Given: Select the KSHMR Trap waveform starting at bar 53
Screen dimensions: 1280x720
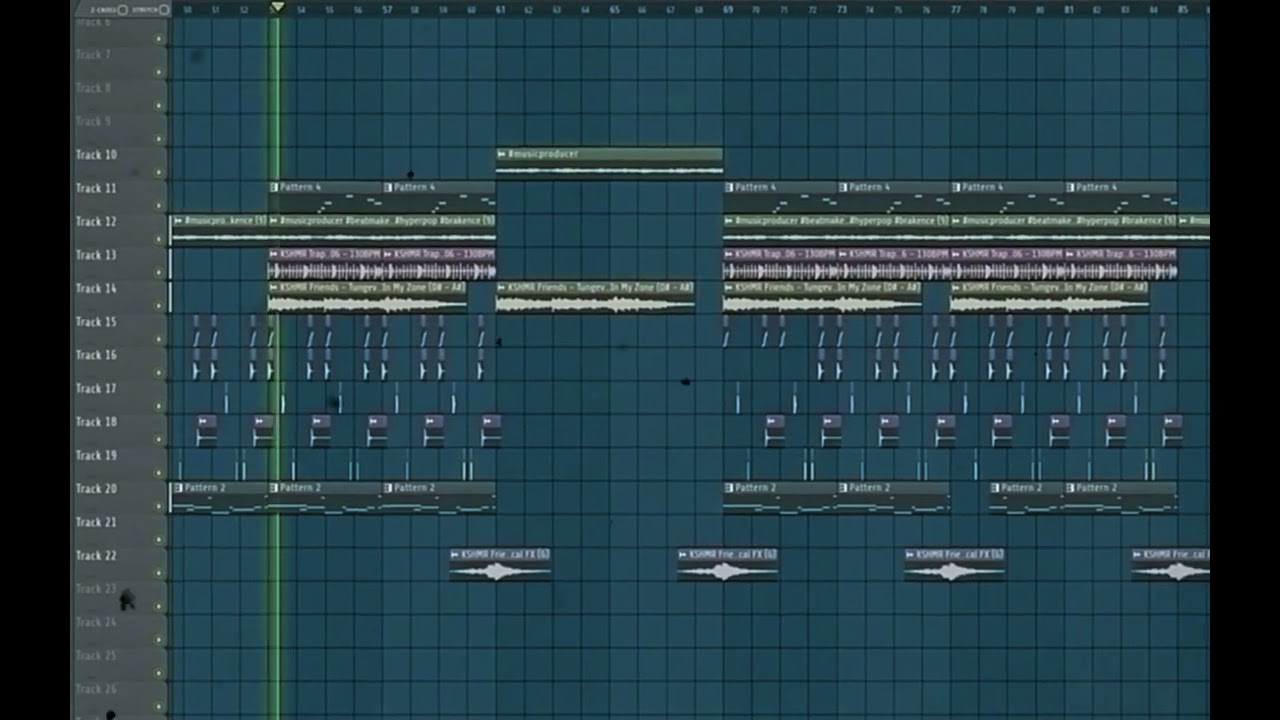Looking at the screenshot, I should coord(325,271).
